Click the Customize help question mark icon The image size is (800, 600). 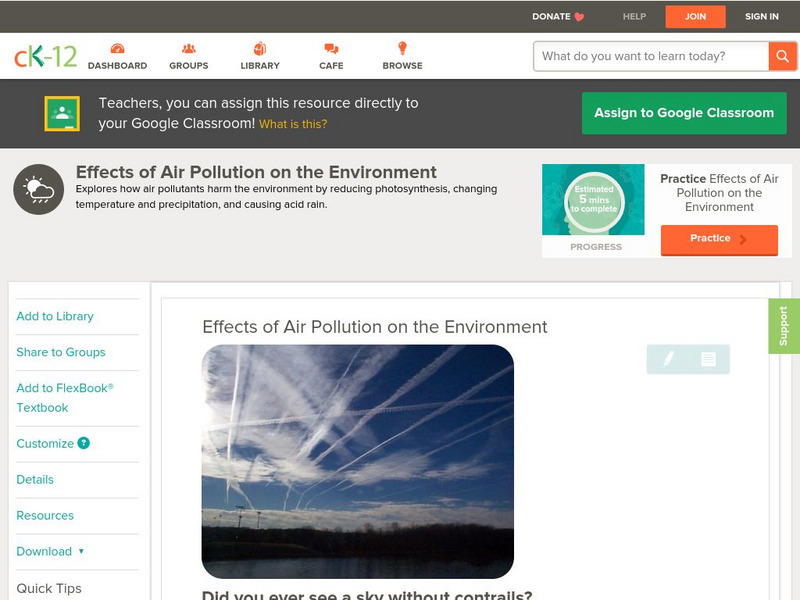(x=84, y=443)
